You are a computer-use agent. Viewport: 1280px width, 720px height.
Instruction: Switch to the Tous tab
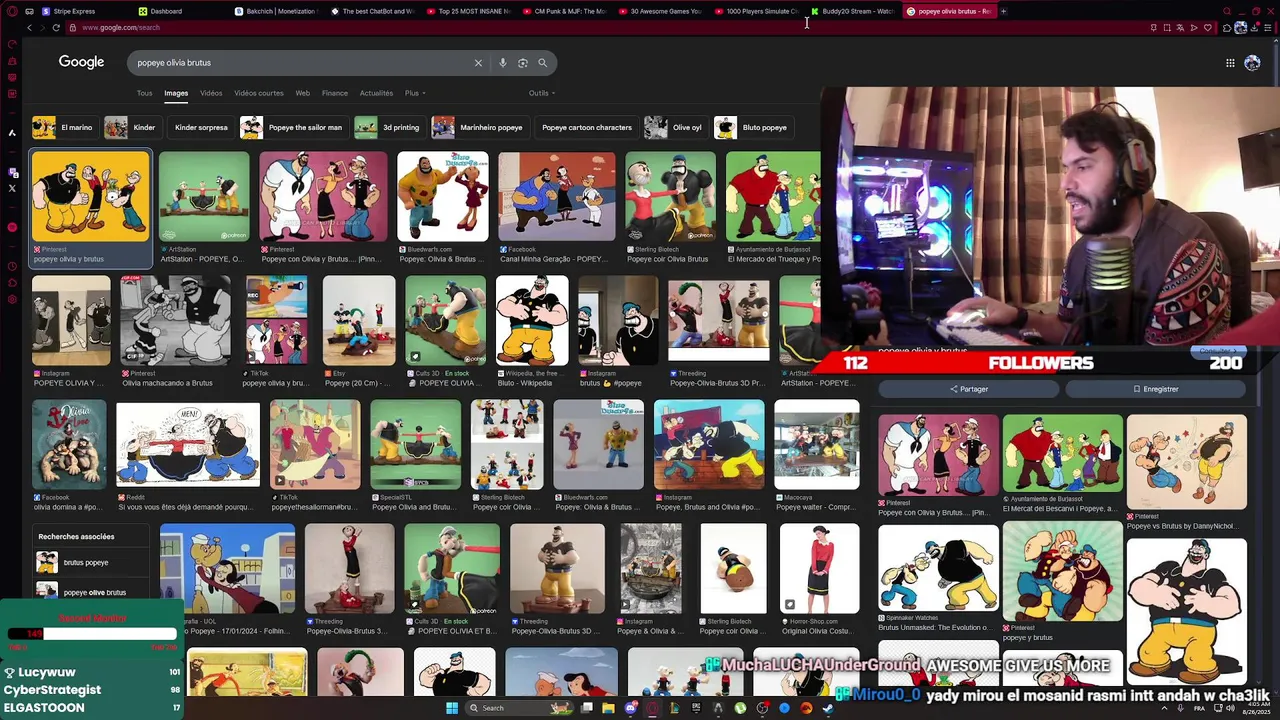[145, 93]
